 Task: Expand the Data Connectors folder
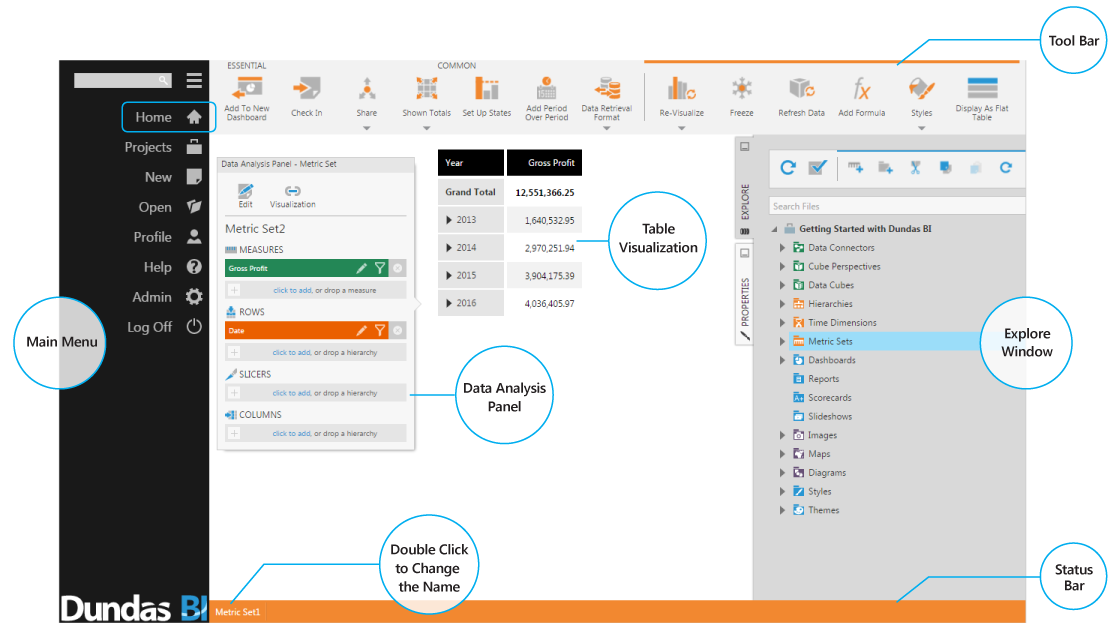tap(782, 248)
